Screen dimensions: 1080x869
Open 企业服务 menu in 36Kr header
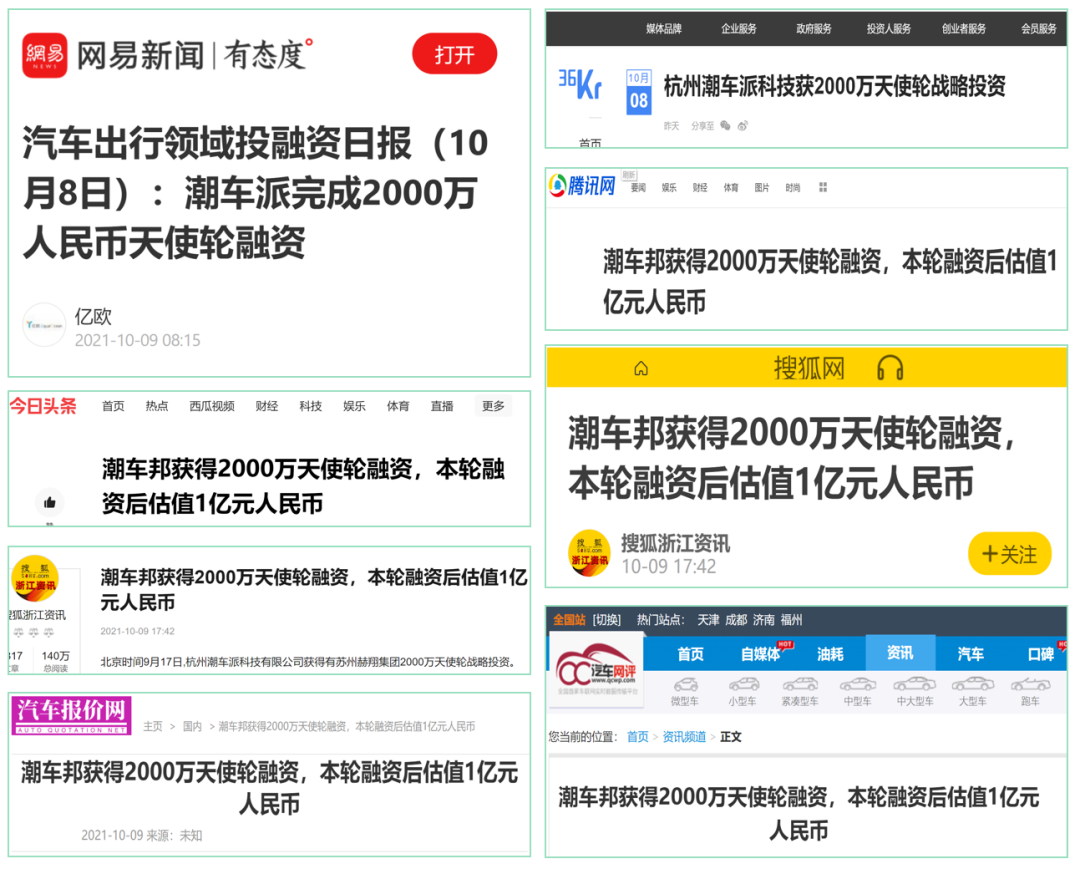click(738, 28)
